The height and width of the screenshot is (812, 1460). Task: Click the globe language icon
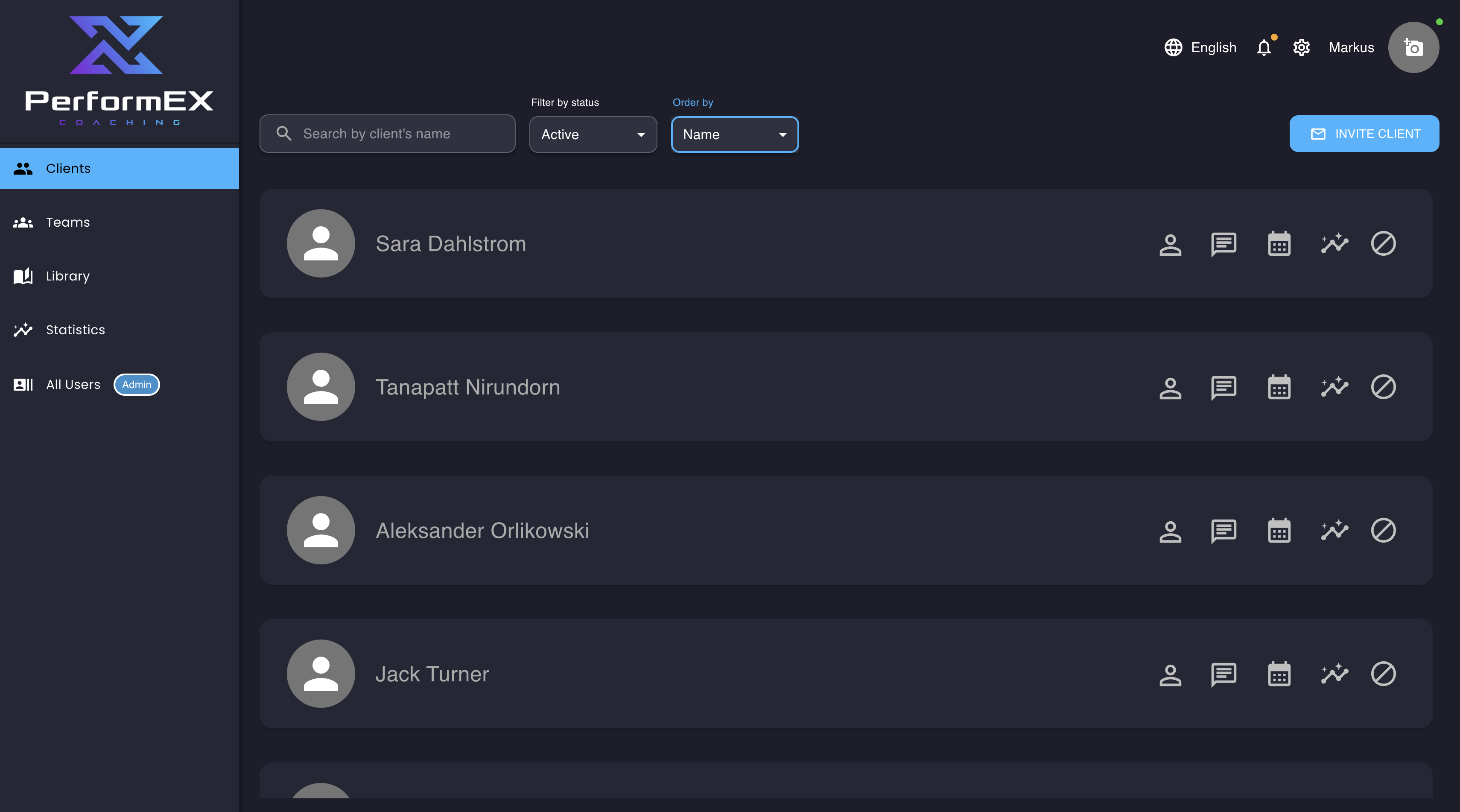[1173, 47]
